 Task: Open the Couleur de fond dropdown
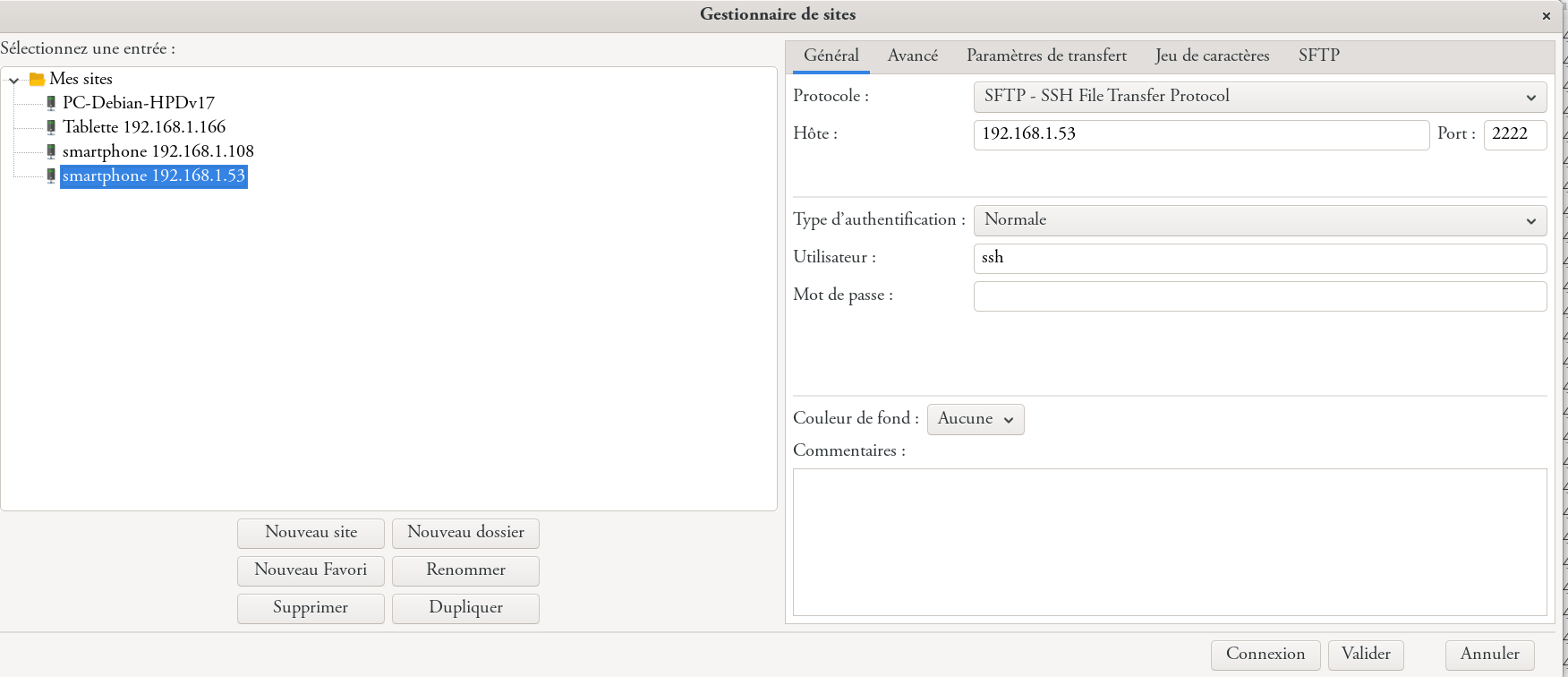pyautogui.click(x=976, y=419)
